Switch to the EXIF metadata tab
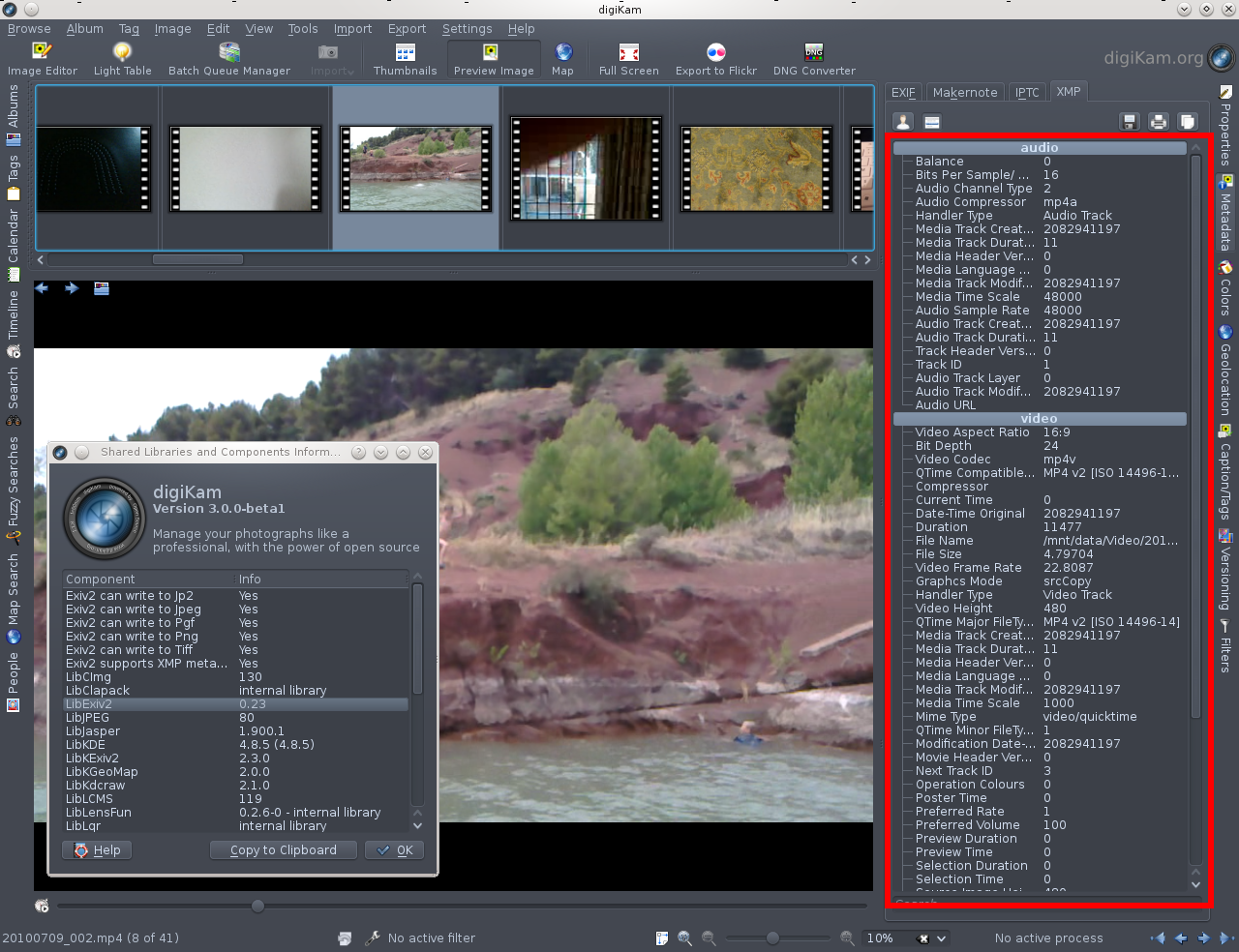 click(x=902, y=92)
